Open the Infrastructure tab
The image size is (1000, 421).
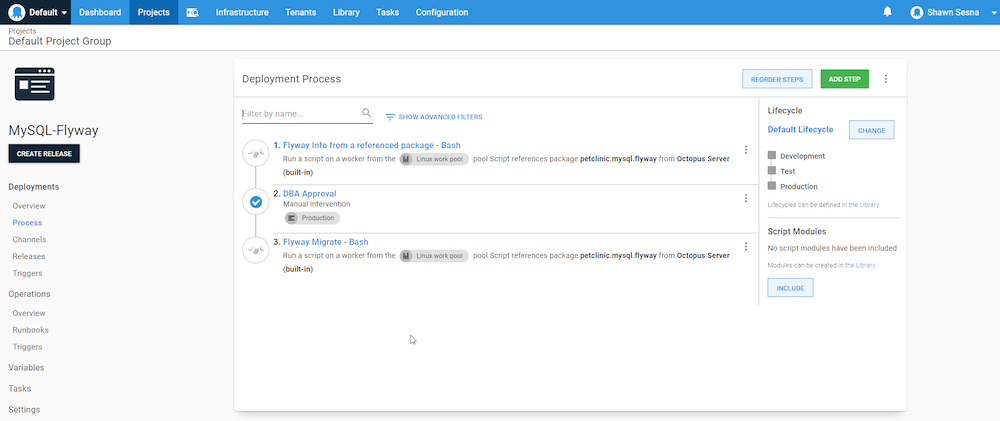tap(242, 12)
